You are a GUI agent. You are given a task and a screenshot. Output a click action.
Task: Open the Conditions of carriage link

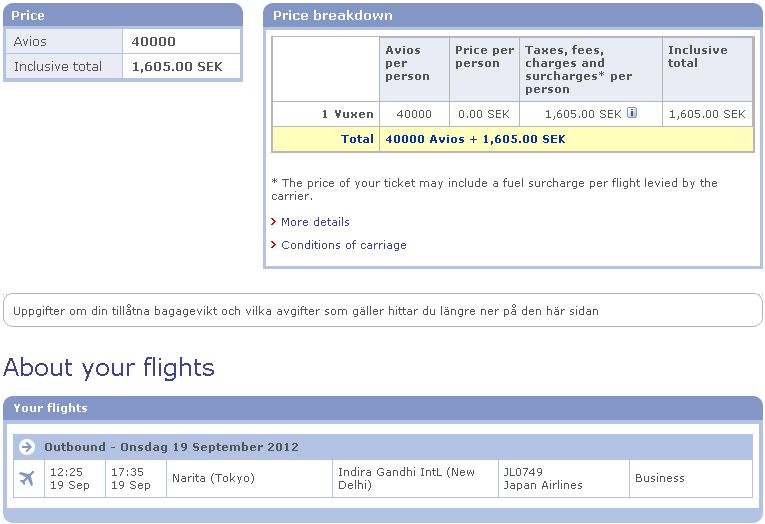tap(343, 245)
